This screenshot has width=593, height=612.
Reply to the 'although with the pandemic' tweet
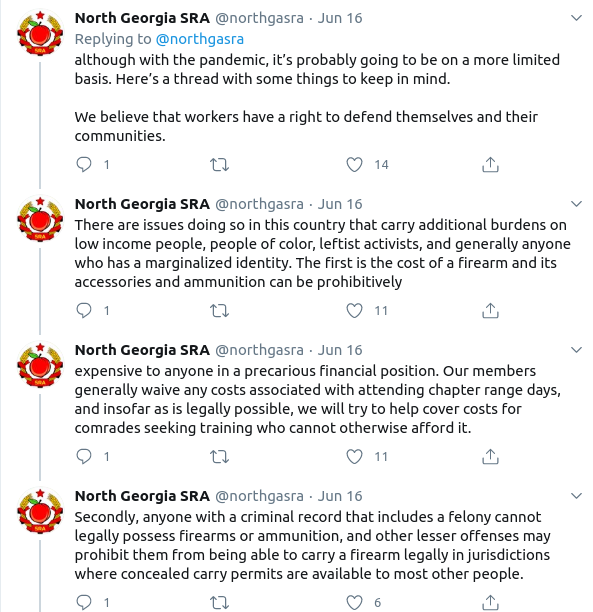point(84,164)
